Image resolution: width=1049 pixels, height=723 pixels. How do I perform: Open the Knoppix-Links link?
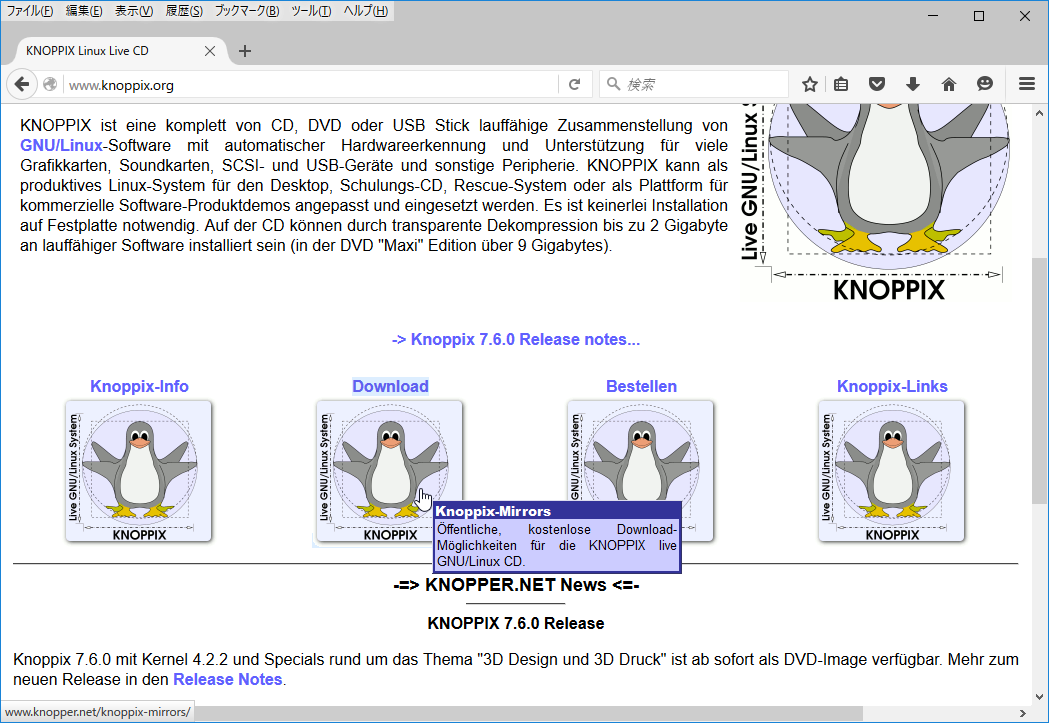coord(892,386)
